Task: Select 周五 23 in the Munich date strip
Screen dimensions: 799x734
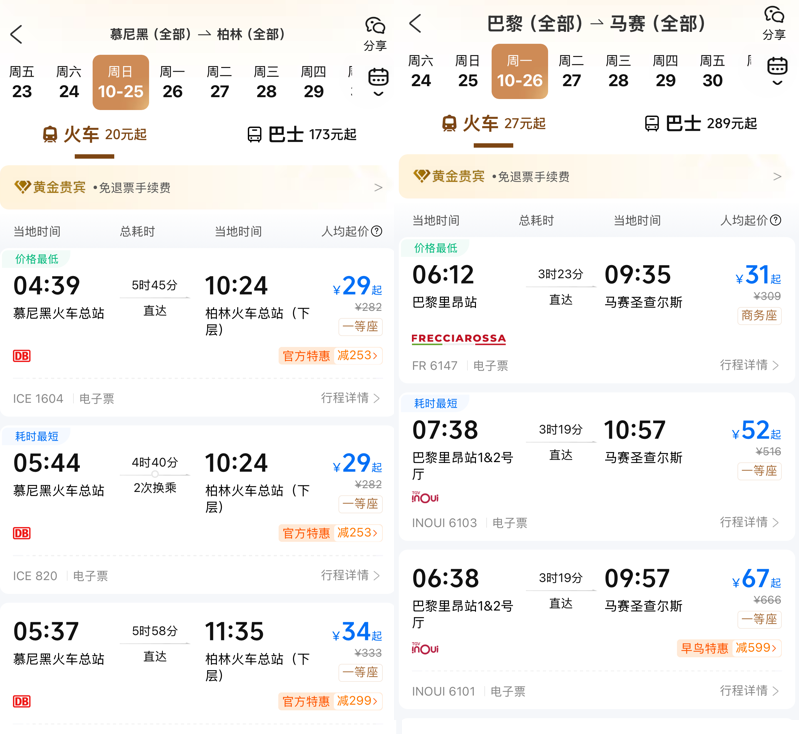Action: pos(22,82)
